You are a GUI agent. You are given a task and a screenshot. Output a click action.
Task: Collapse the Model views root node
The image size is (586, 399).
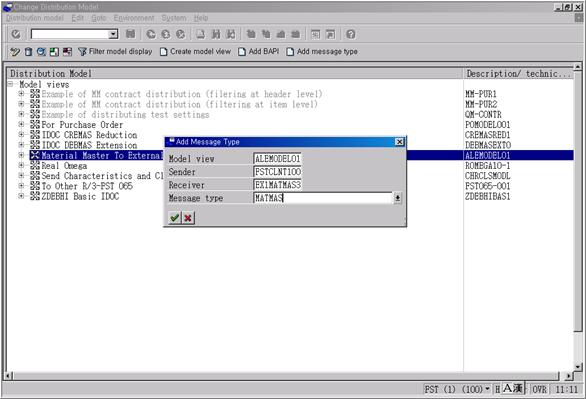click(x=11, y=84)
